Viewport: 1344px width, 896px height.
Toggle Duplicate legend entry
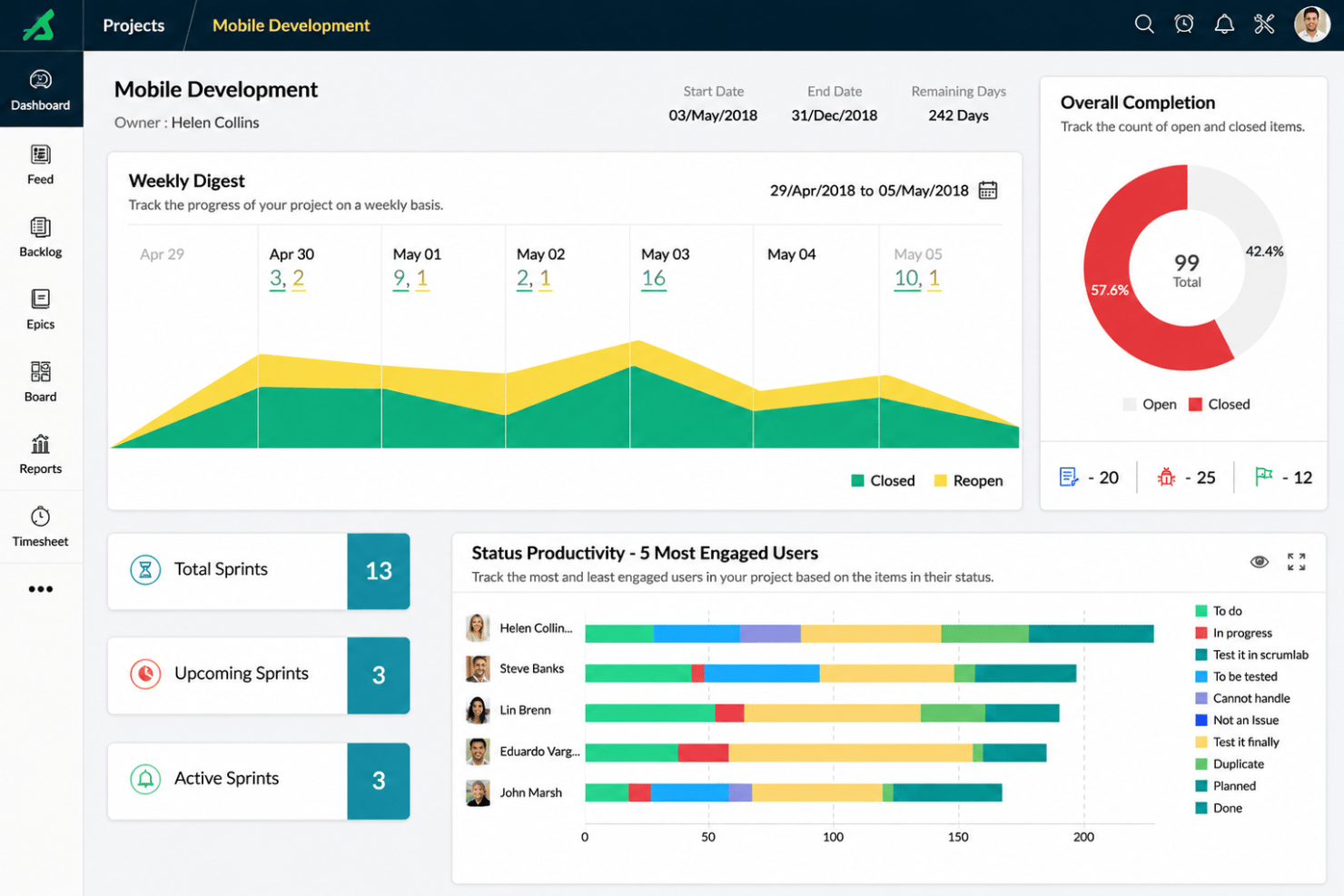(x=1230, y=764)
